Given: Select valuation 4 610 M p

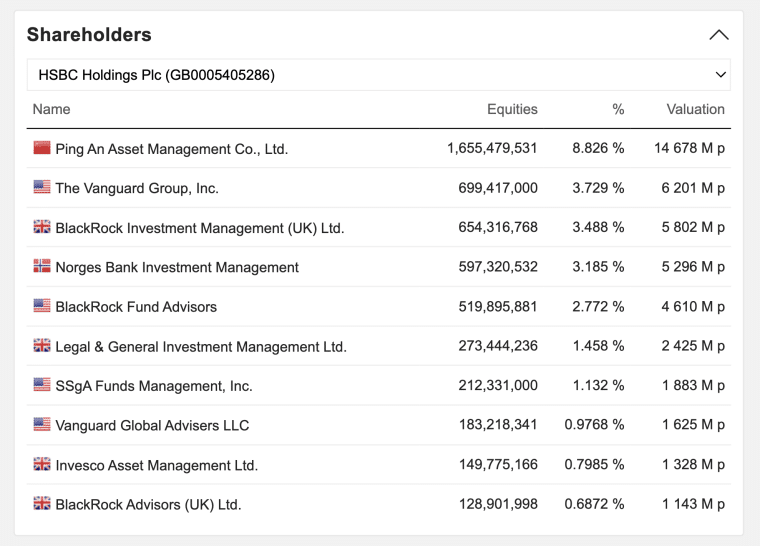Looking at the screenshot, I should click(x=693, y=306).
